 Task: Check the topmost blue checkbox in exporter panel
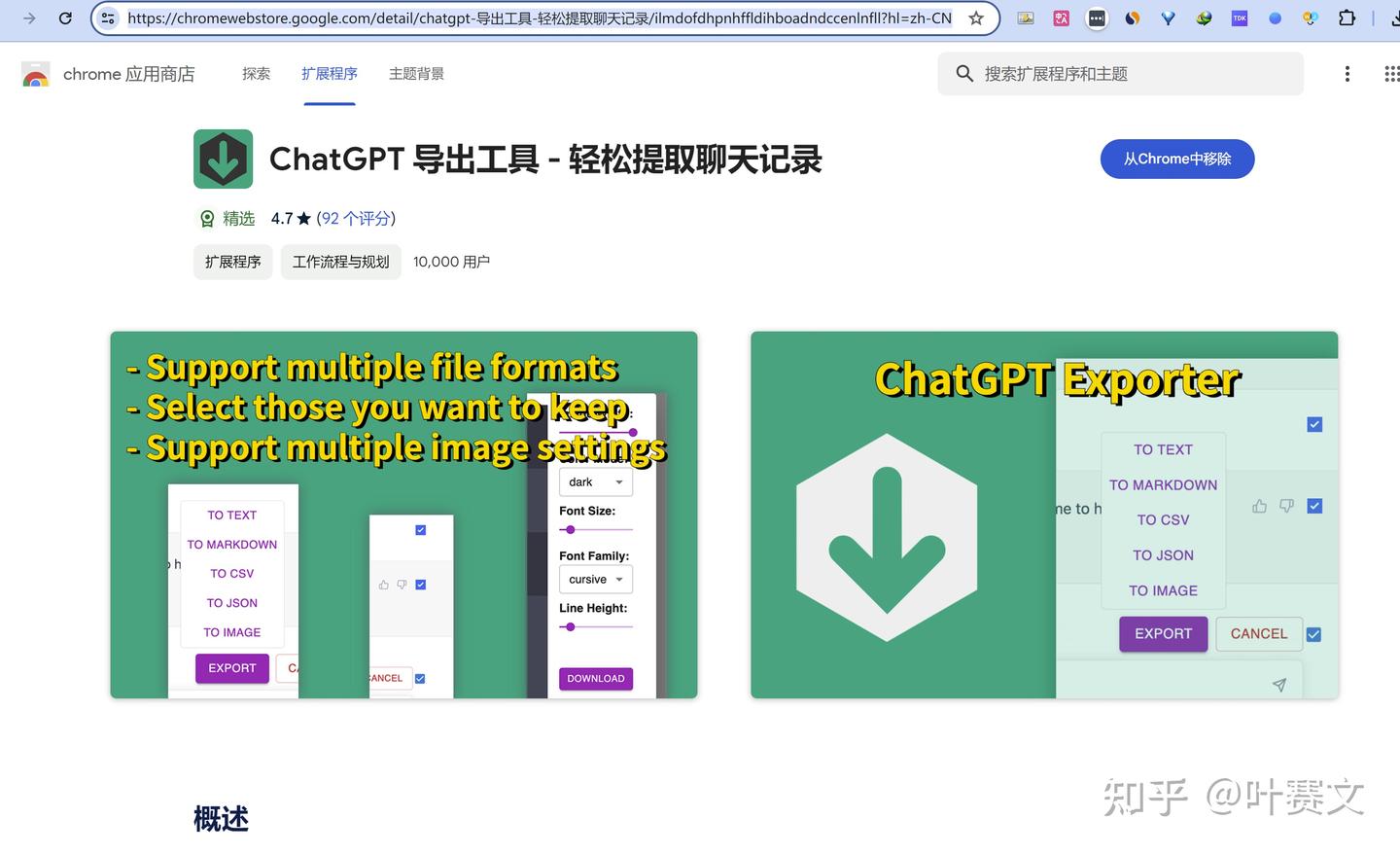coord(1313,424)
